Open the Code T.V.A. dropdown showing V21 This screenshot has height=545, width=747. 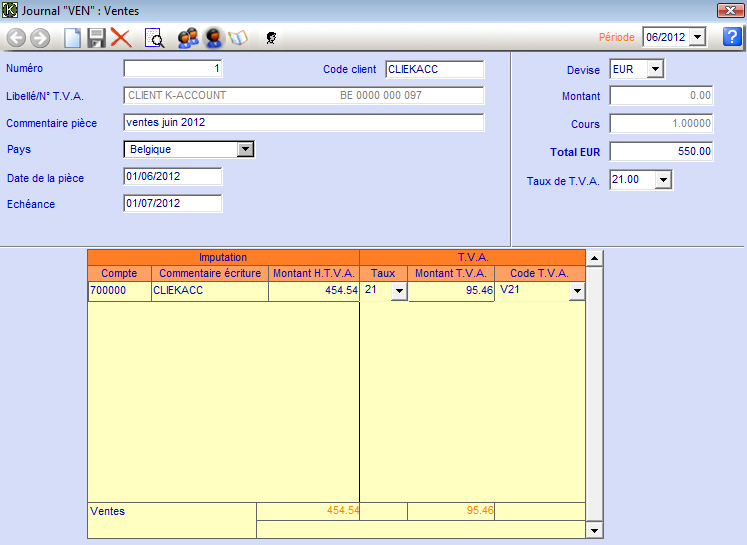click(x=577, y=291)
